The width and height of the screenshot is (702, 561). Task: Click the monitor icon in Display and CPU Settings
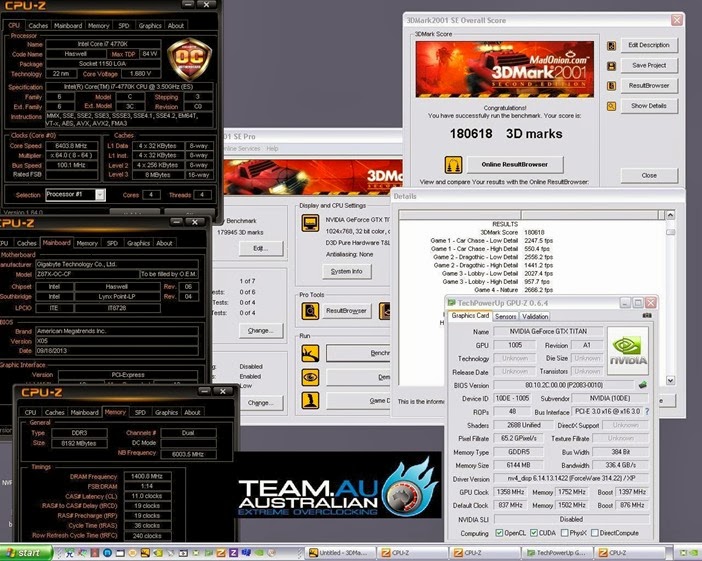click(x=310, y=223)
